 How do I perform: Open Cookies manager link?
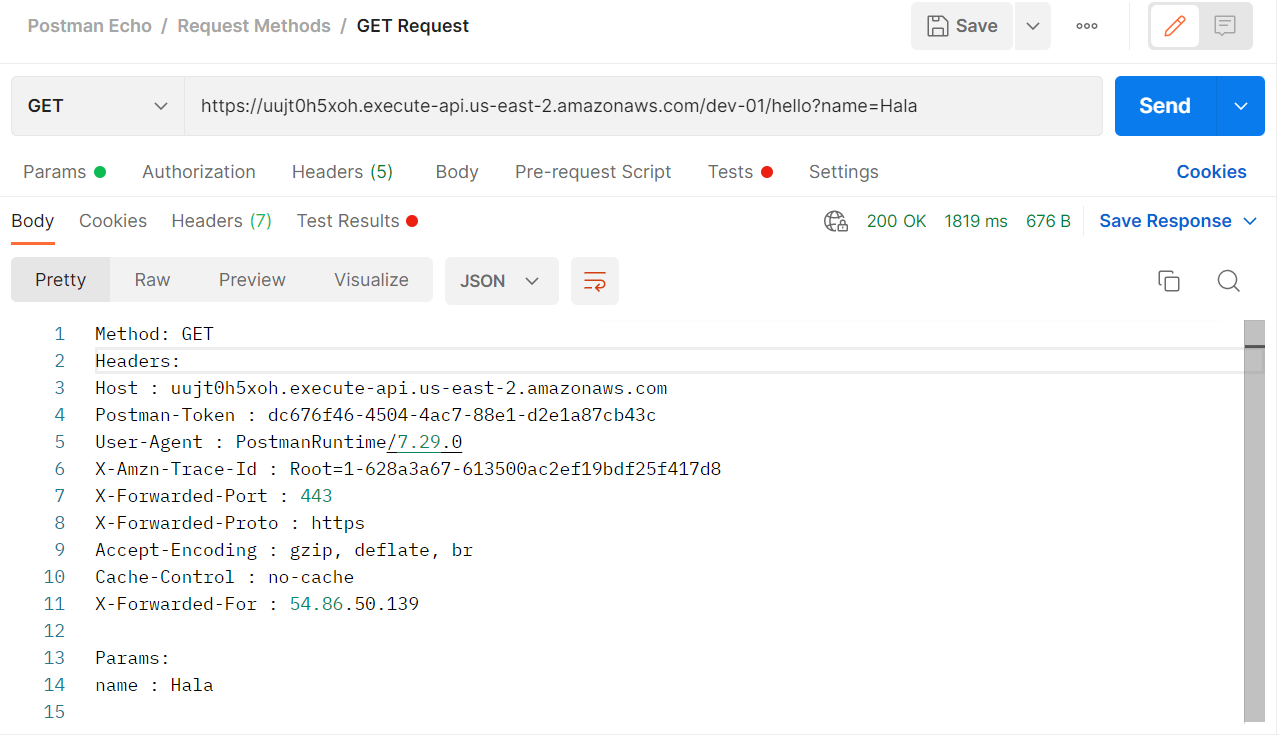click(1211, 171)
